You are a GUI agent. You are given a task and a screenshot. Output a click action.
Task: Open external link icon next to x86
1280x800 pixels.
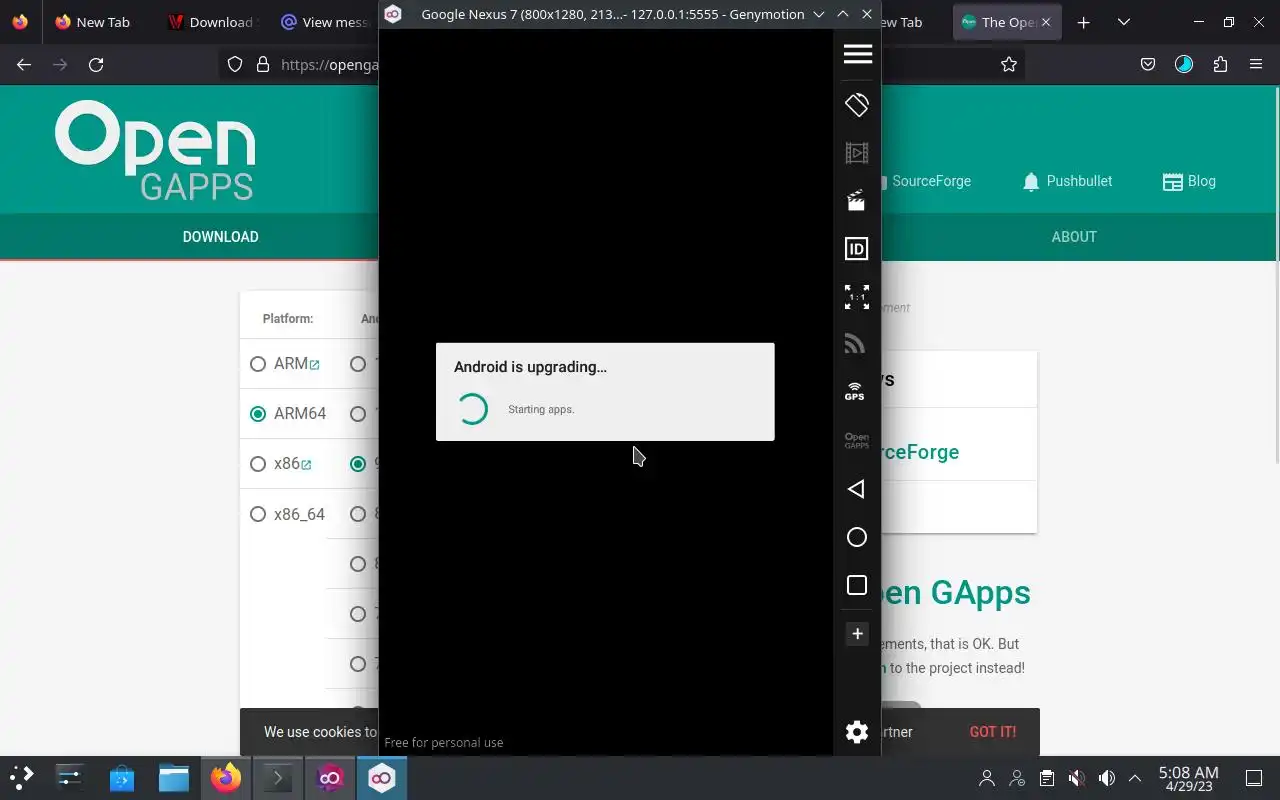click(306, 464)
